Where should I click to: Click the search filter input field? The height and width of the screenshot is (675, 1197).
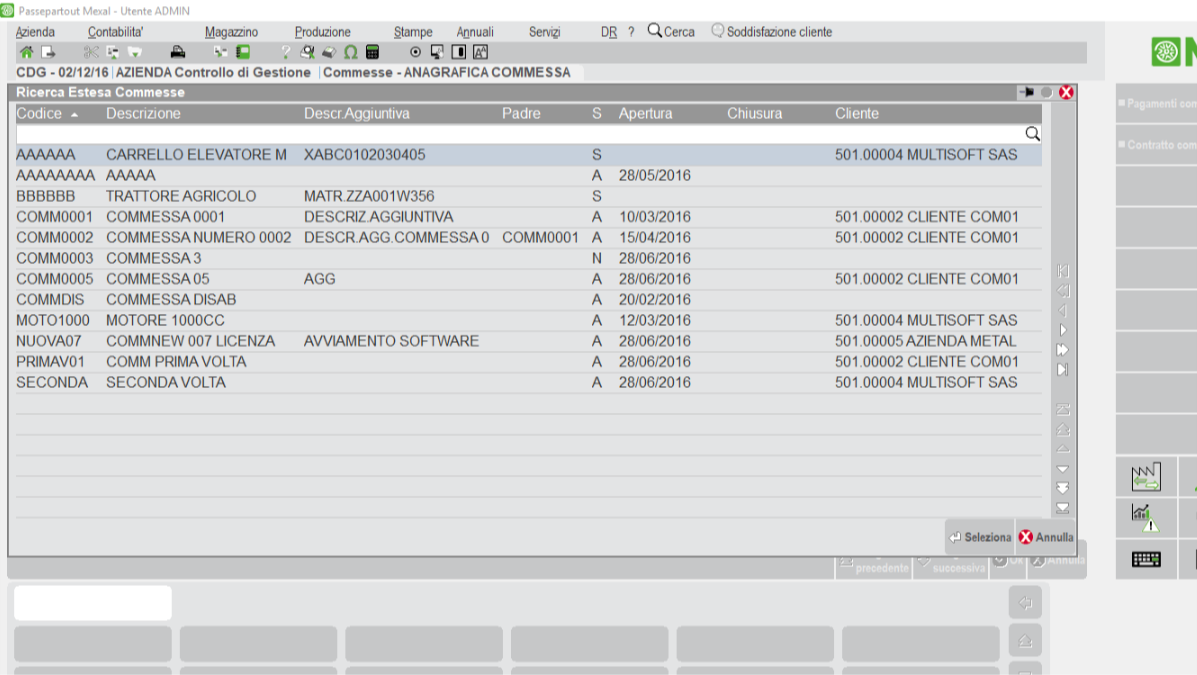(x=518, y=134)
